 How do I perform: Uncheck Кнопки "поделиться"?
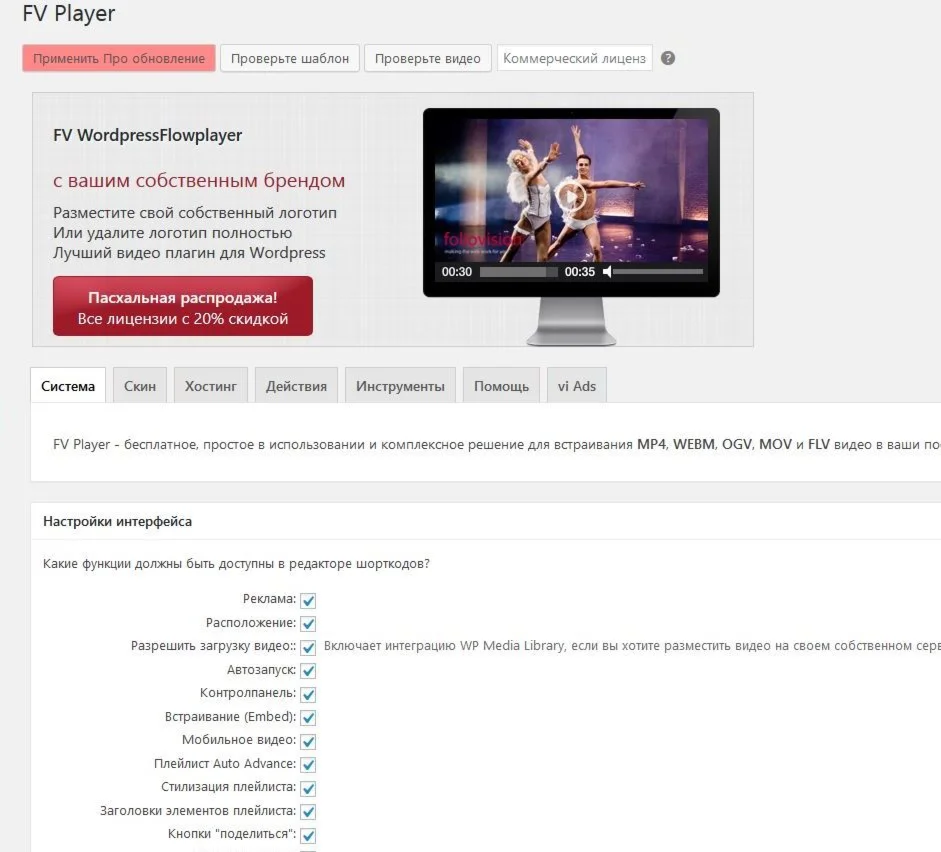tap(308, 834)
